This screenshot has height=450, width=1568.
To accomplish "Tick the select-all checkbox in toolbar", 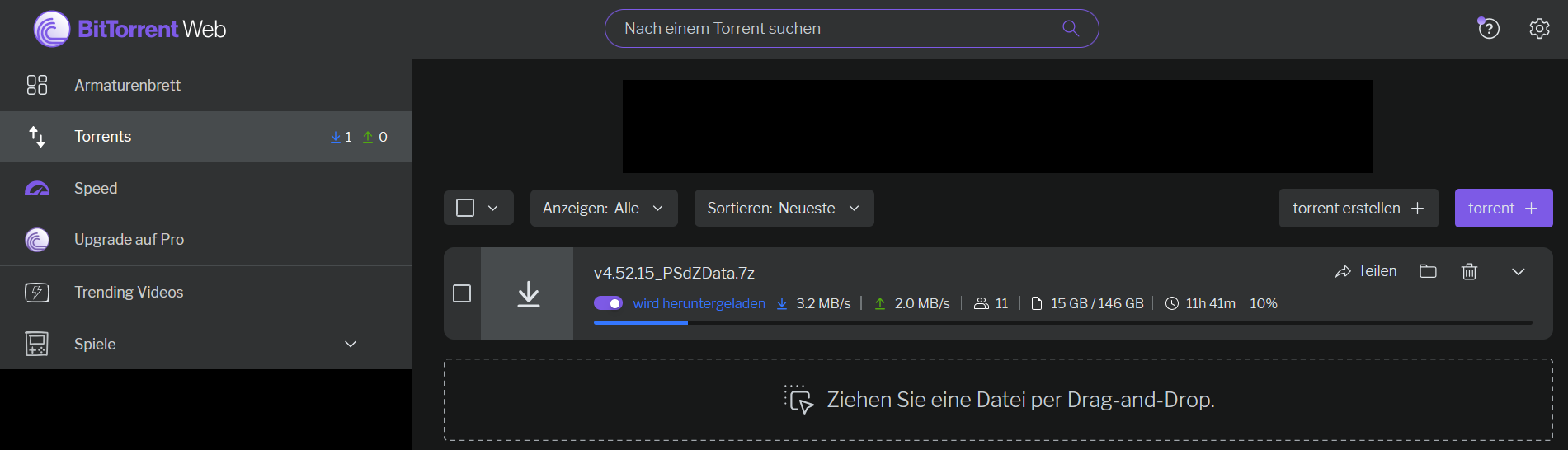I will click(x=465, y=208).
